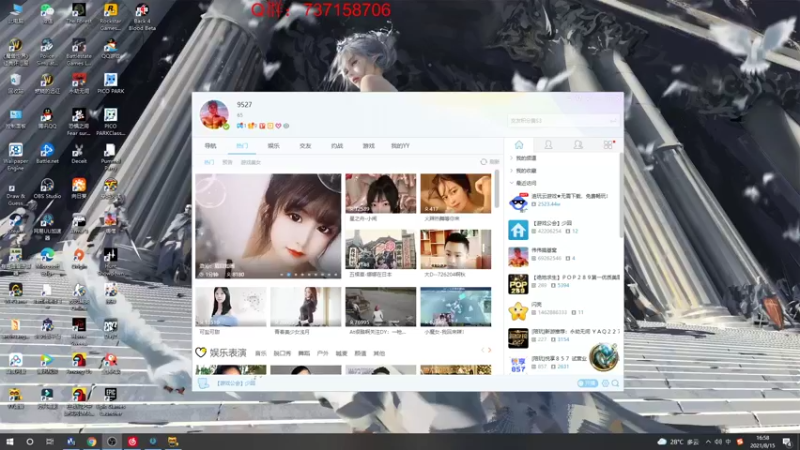Toggle the blue switch in the YY bottom bar
Image resolution: width=800 pixels, height=450 pixels.
tap(587, 383)
